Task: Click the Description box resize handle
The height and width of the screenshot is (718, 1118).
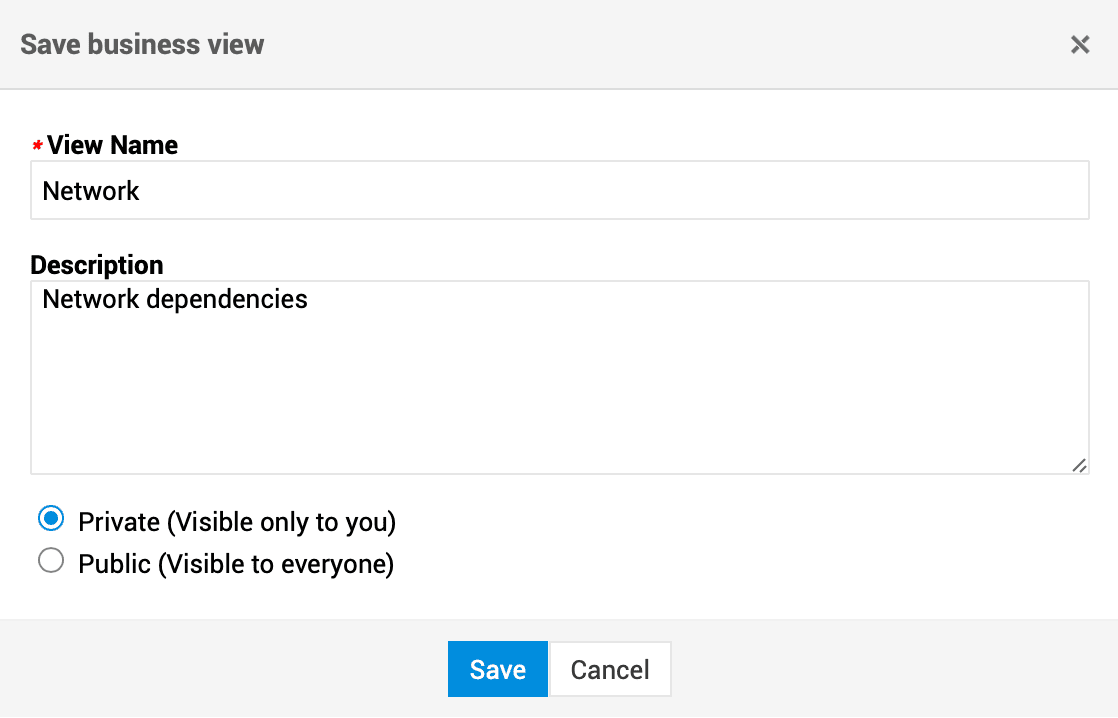Action: click(1079, 465)
